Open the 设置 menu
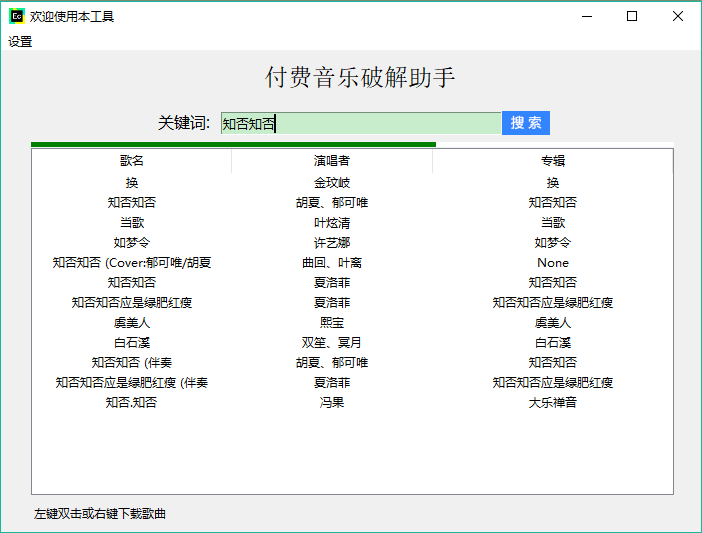Image resolution: width=702 pixels, height=533 pixels. pyautogui.click(x=20, y=42)
